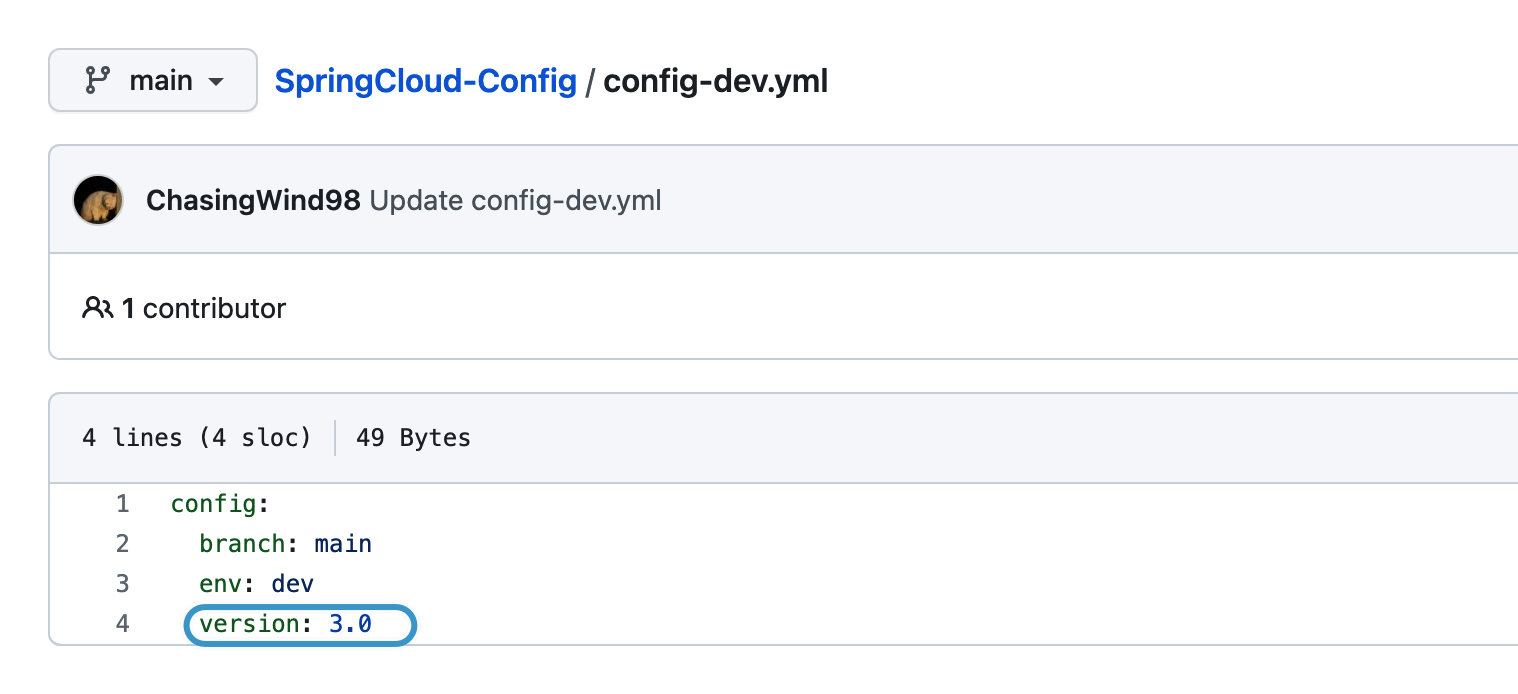This screenshot has height=694, width=1518.
Task: Open the ChasingWind98 avatar image
Action: tap(98, 200)
